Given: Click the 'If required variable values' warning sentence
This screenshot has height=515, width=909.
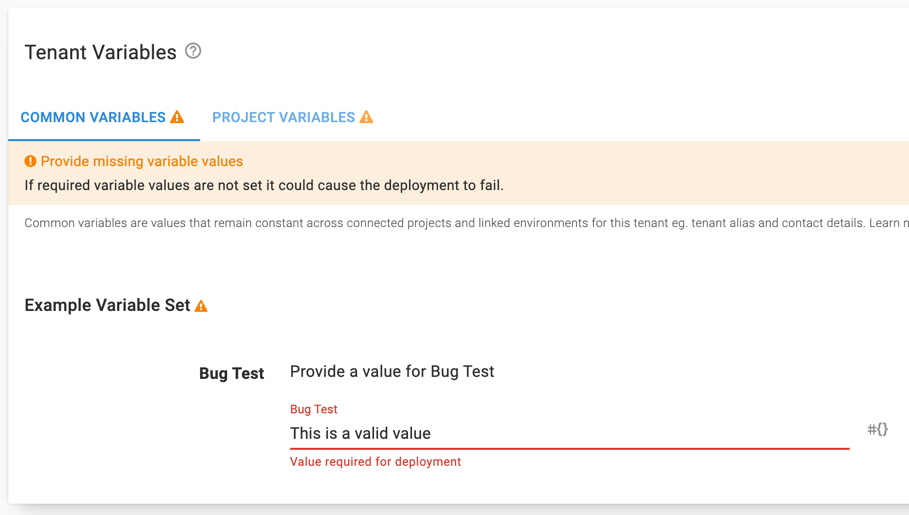Looking at the screenshot, I should click(264, 186).
